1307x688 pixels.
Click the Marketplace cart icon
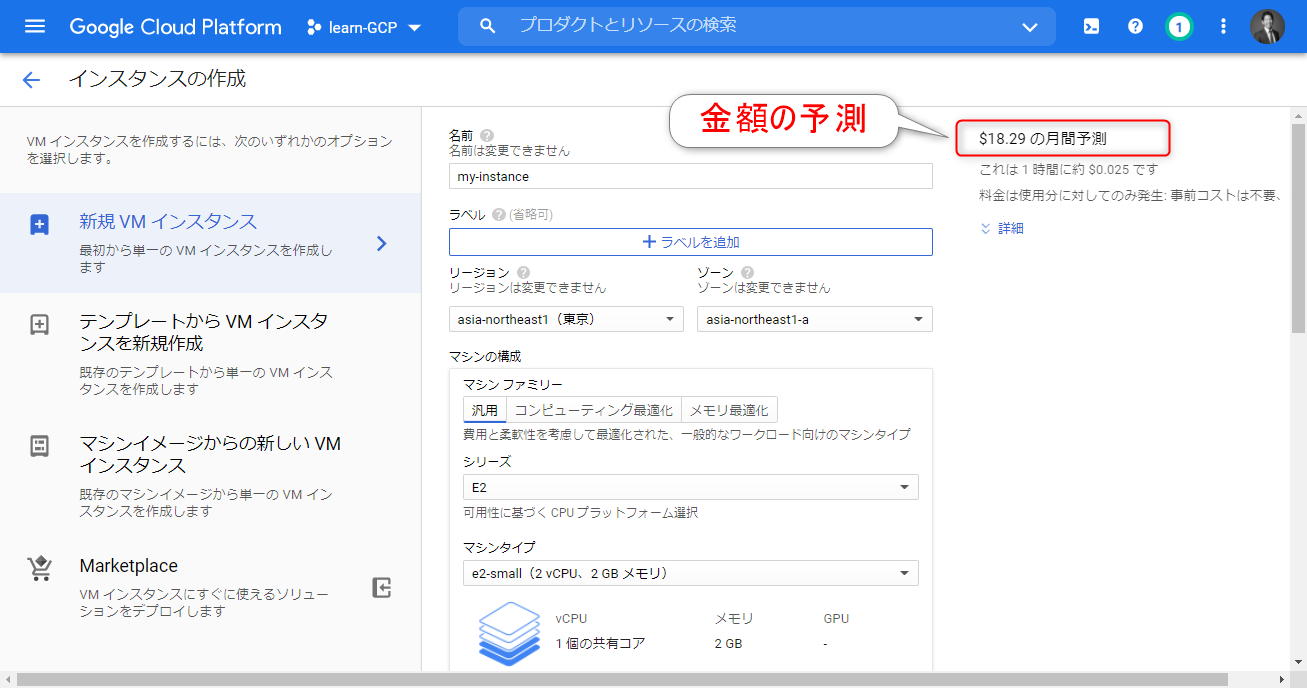click(39, 568)
